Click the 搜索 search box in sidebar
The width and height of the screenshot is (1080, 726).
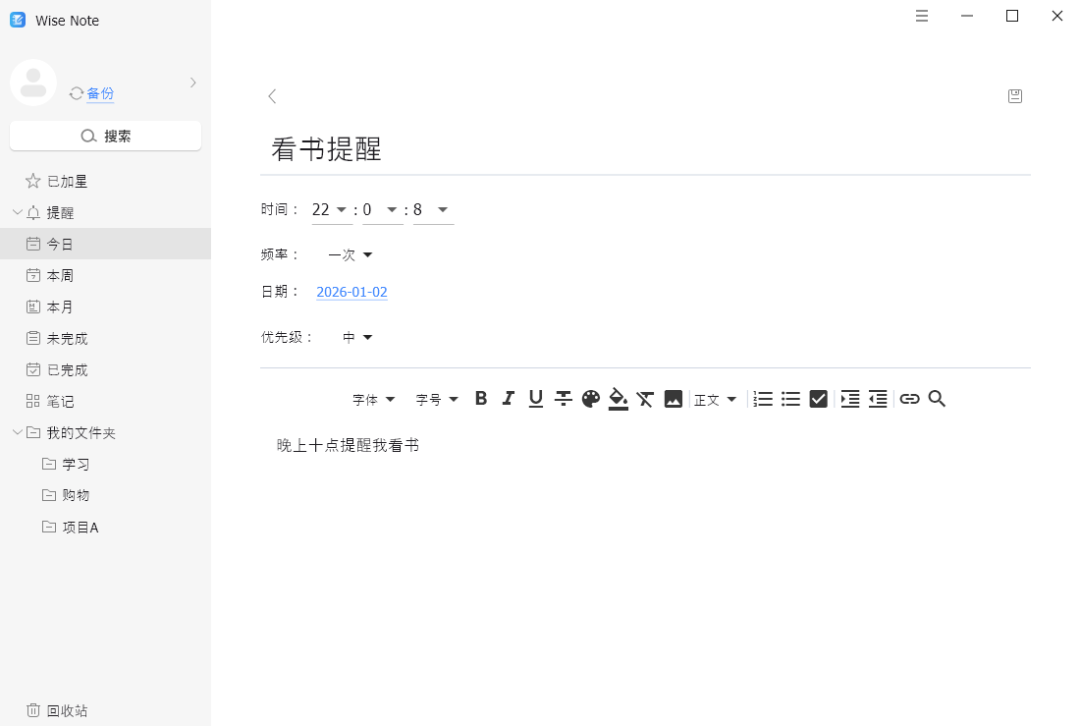pos(105,135)
